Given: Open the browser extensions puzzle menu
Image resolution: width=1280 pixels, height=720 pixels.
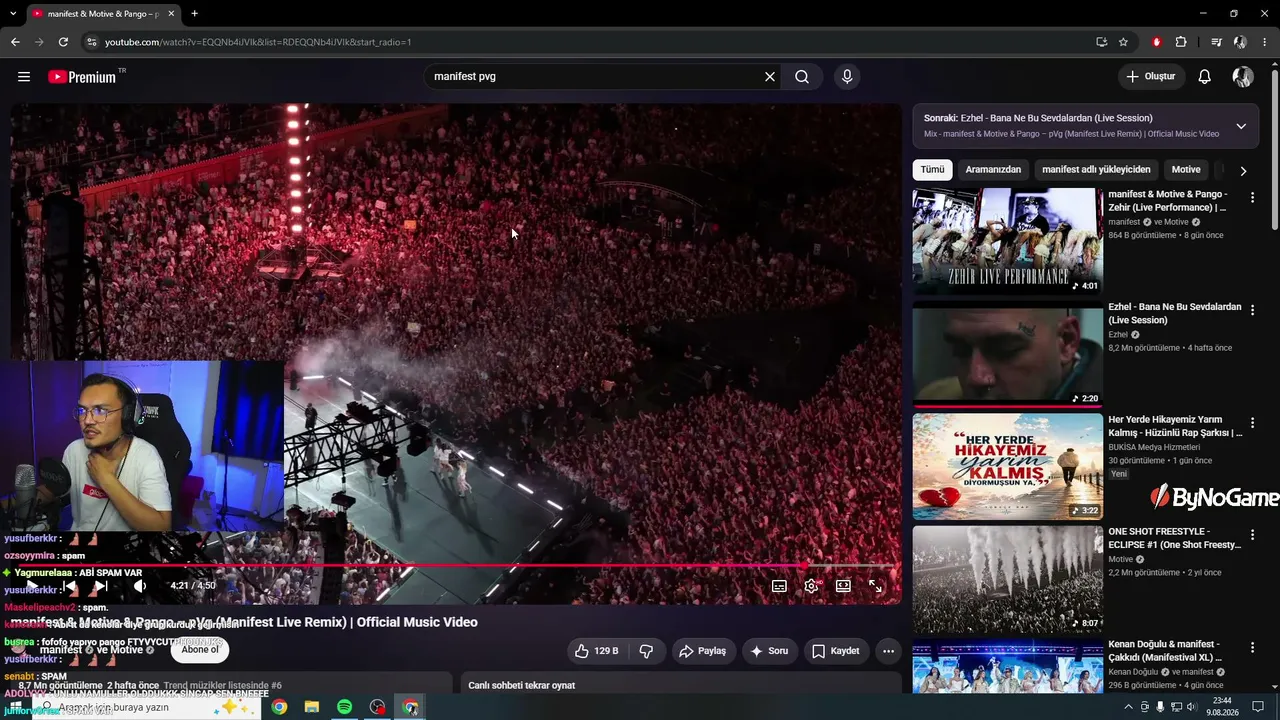Looking at the screenshot, I should pos(1181,42).
